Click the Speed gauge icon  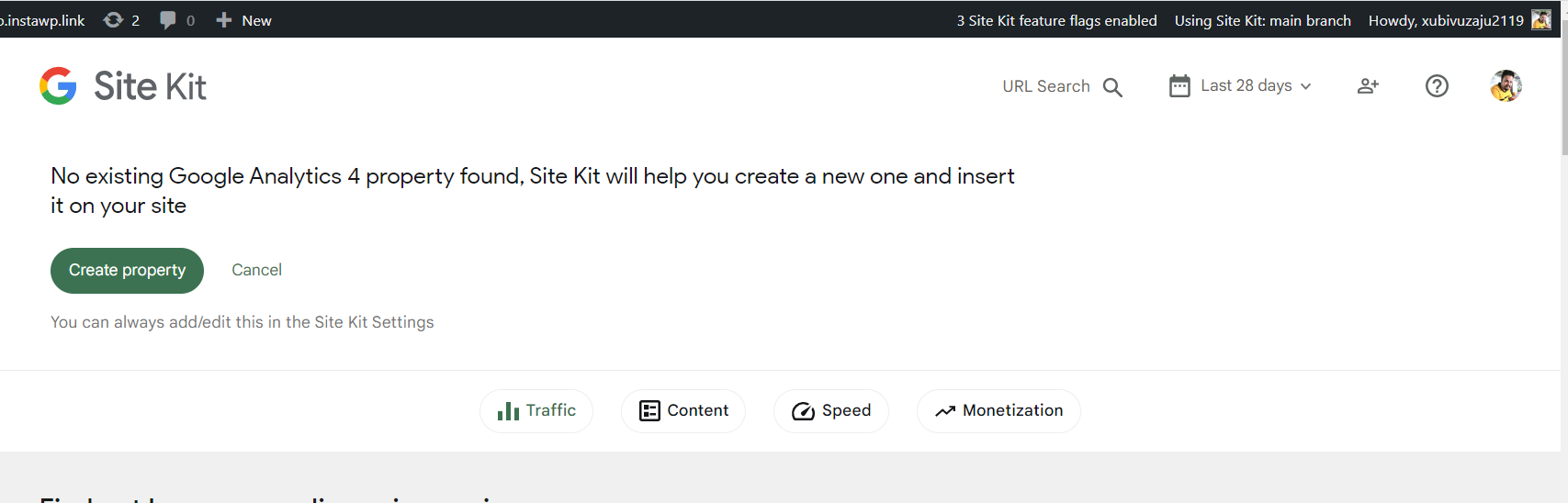click(803, 411)
